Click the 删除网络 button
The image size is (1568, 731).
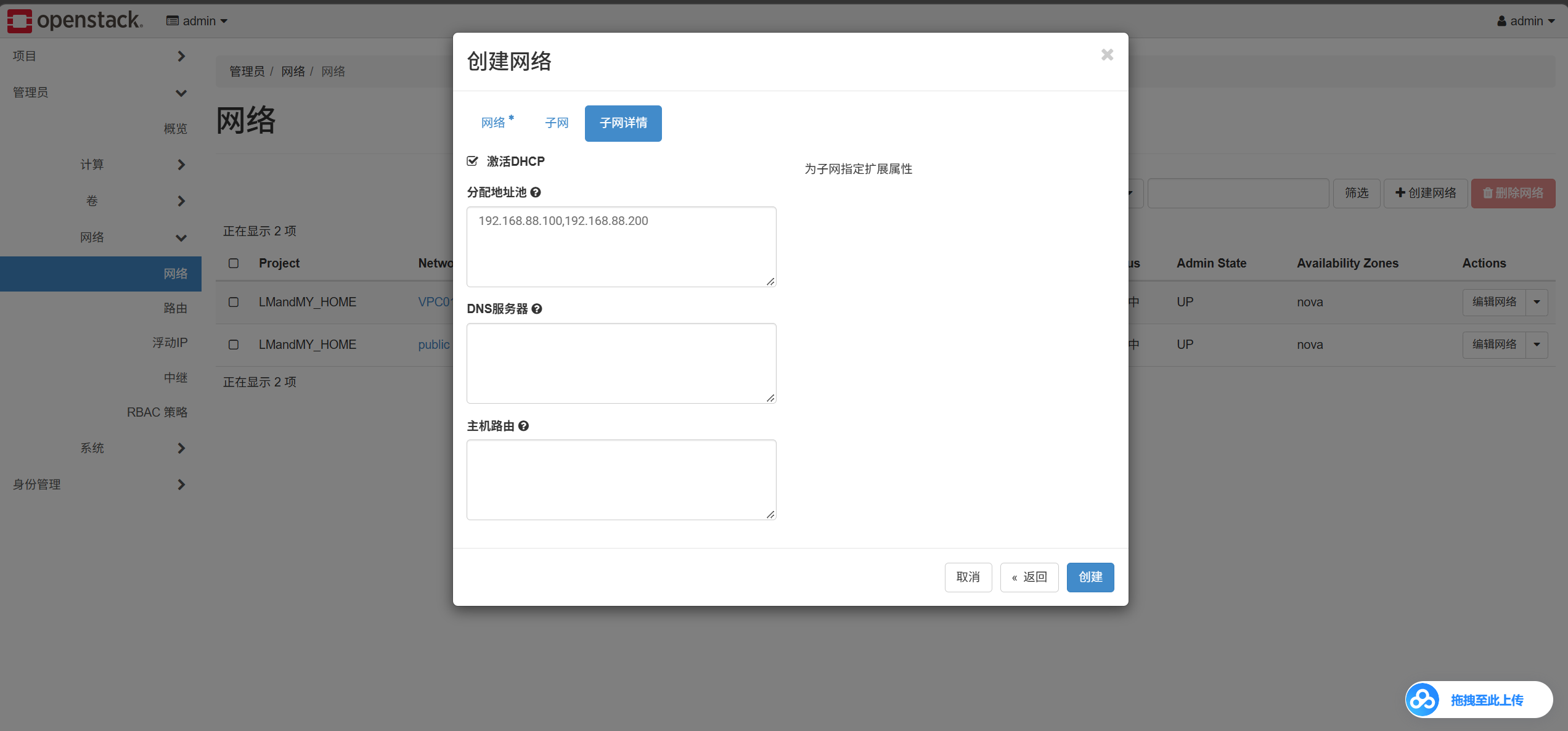[x=1513, y=194]
